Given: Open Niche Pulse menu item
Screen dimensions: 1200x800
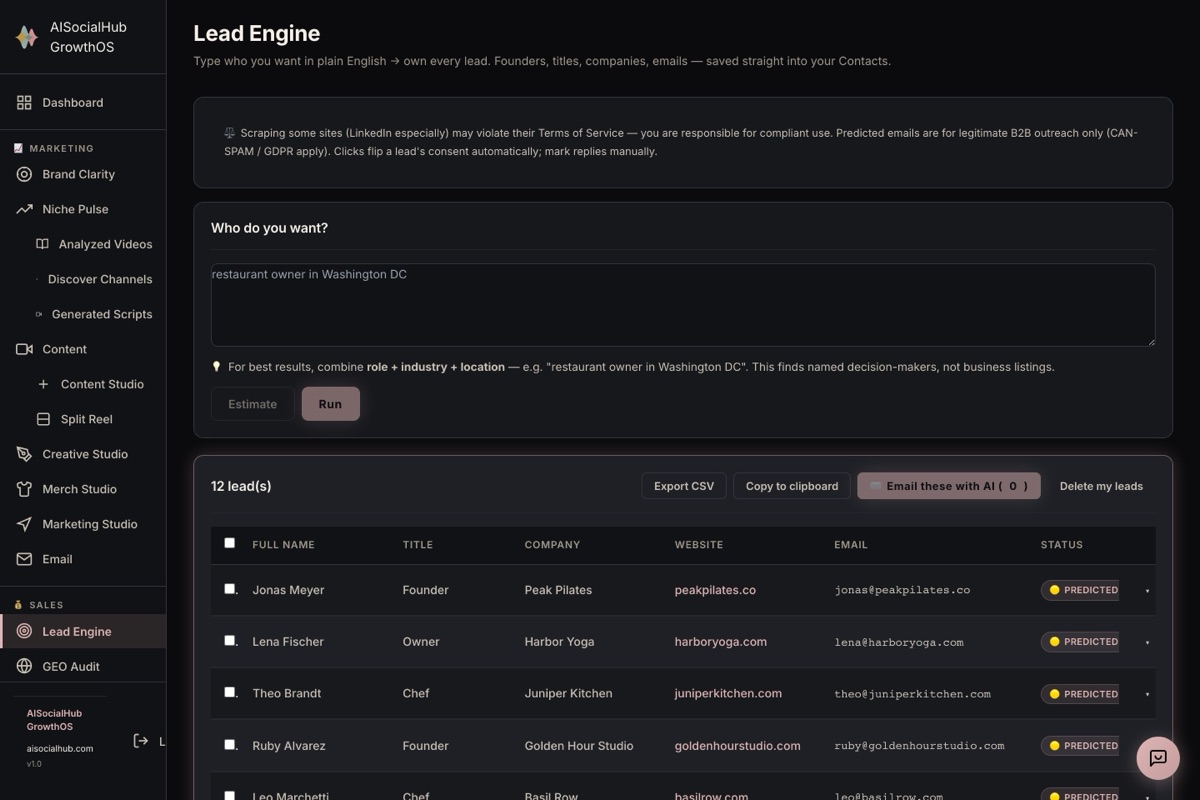Looking at the screenshot, I should (83, 209).
